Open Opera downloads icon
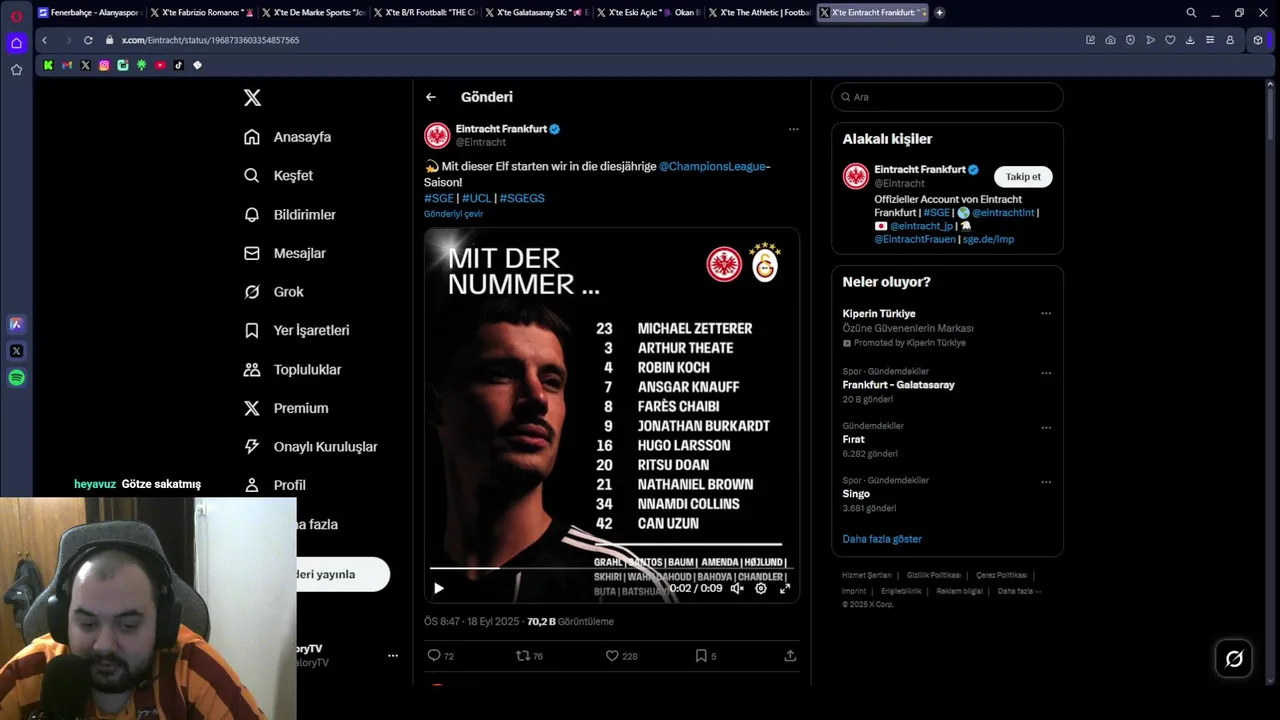Image resolution: width=1280 pixels, height=720 pixels. coord(1190,40)
